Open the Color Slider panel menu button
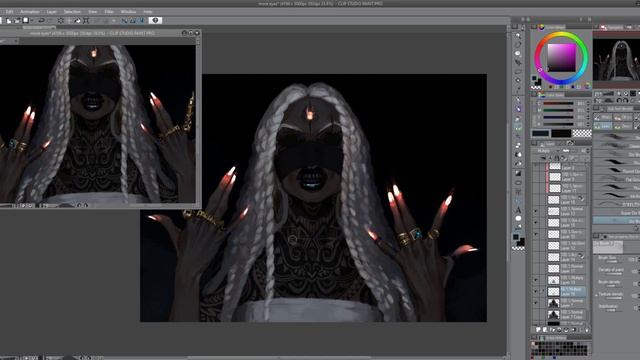Viewport: 640px width, 360px height. (x=534, y=95)
